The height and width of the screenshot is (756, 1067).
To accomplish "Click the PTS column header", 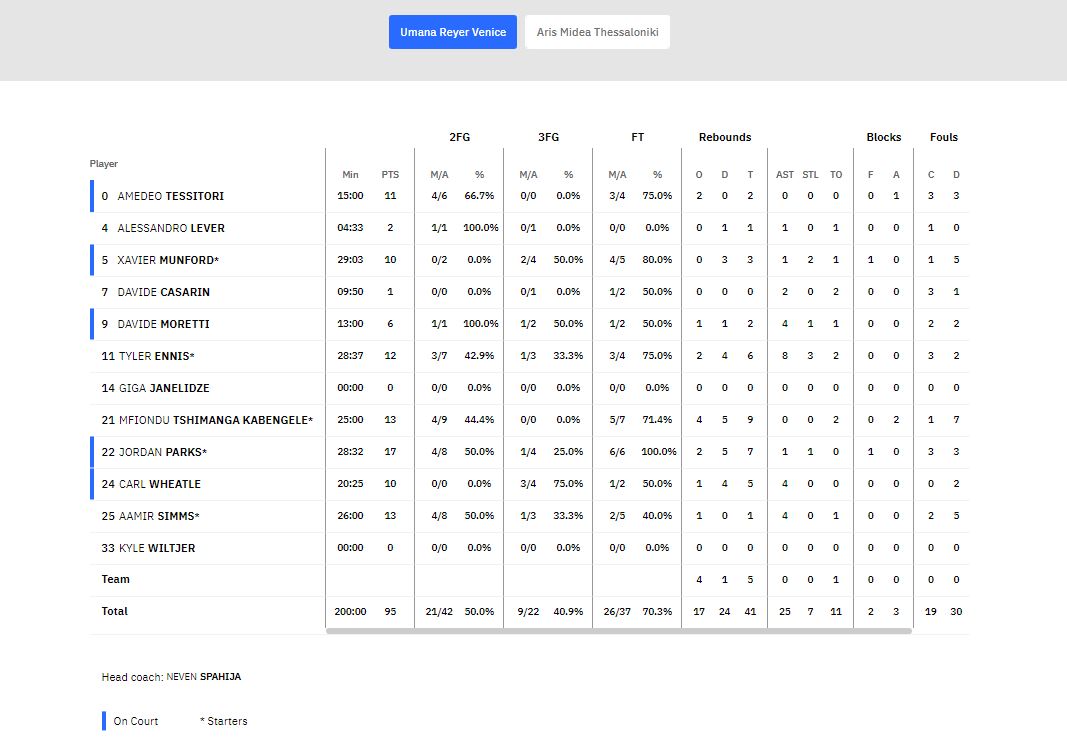I will pyautogui.click(x=390, y=175).
